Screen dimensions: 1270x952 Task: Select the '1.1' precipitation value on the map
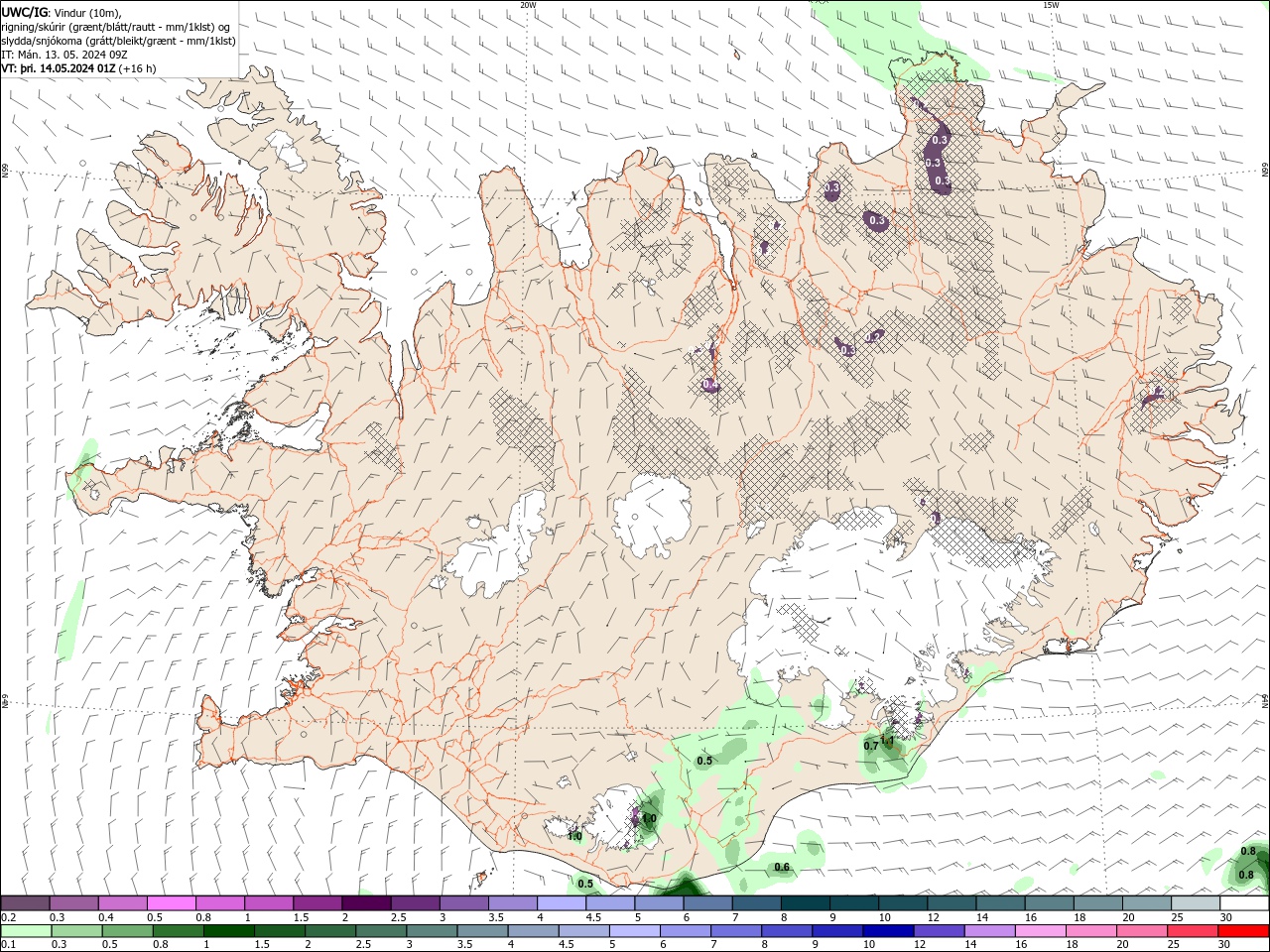[x=887, y=741]
